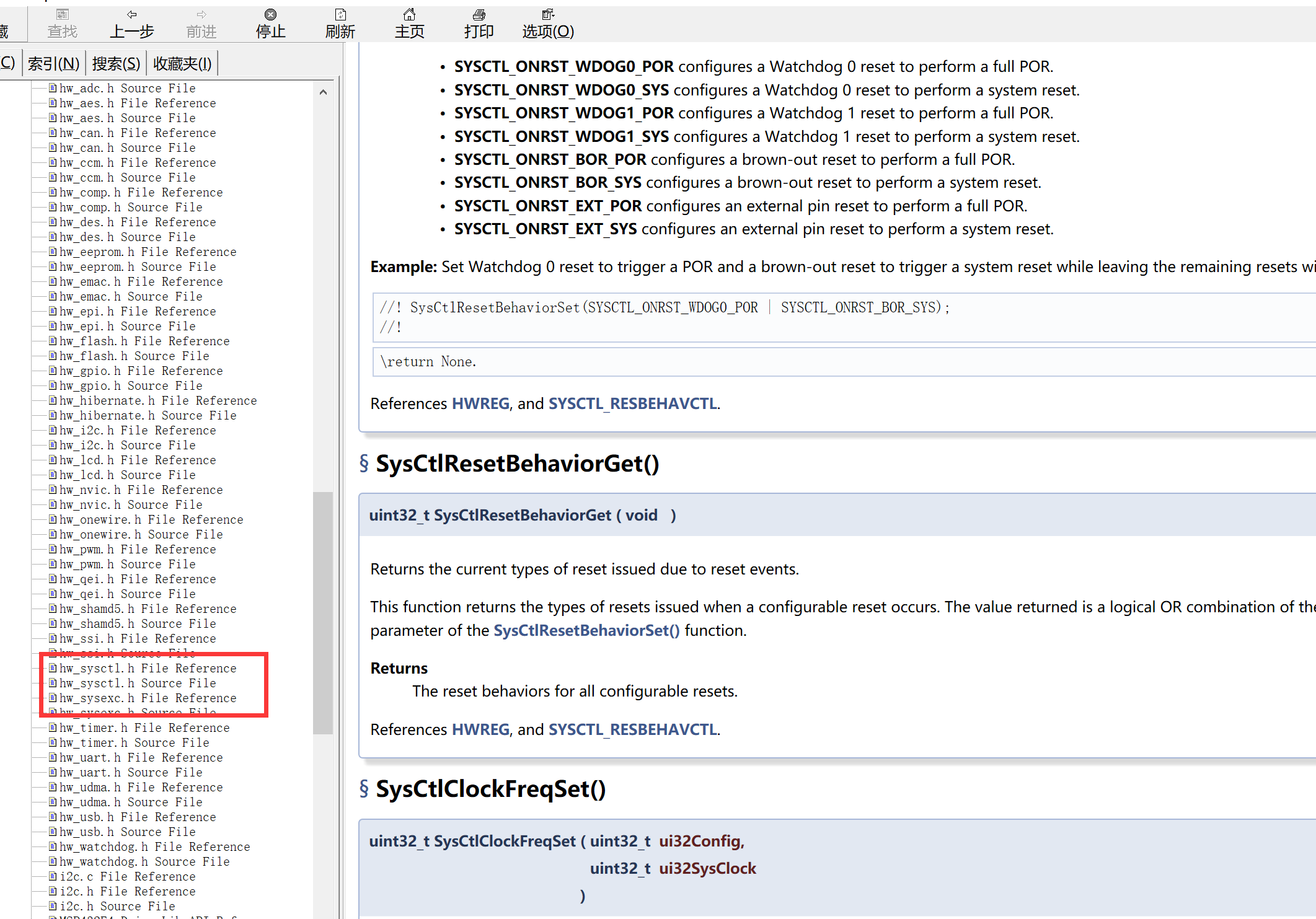Click the contents tree scrollbar thumb
The image size is (1316, 919).
[323, 612]
